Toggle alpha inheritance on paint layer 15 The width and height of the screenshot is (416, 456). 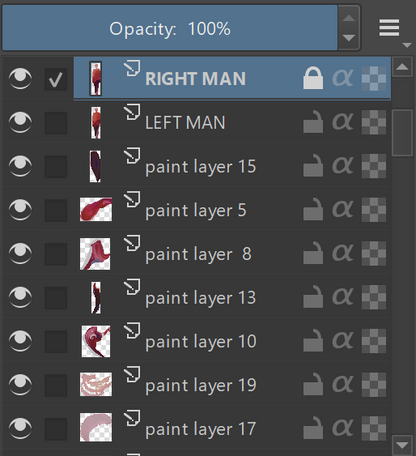tap(343, 166)
